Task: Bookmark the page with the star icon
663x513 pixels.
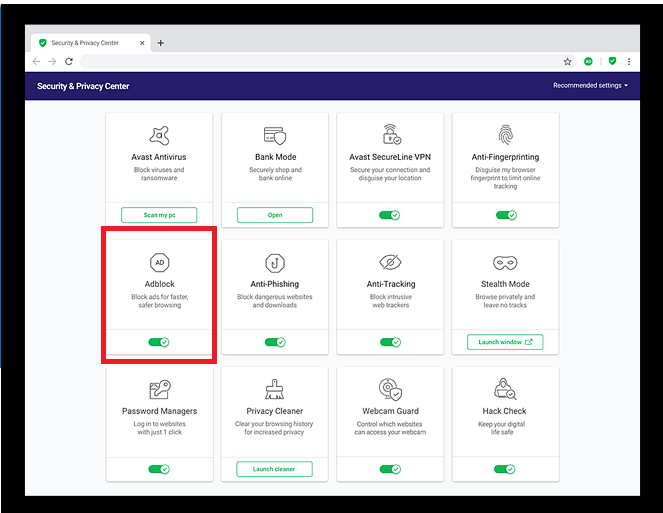Action: (x=567, y=62)
